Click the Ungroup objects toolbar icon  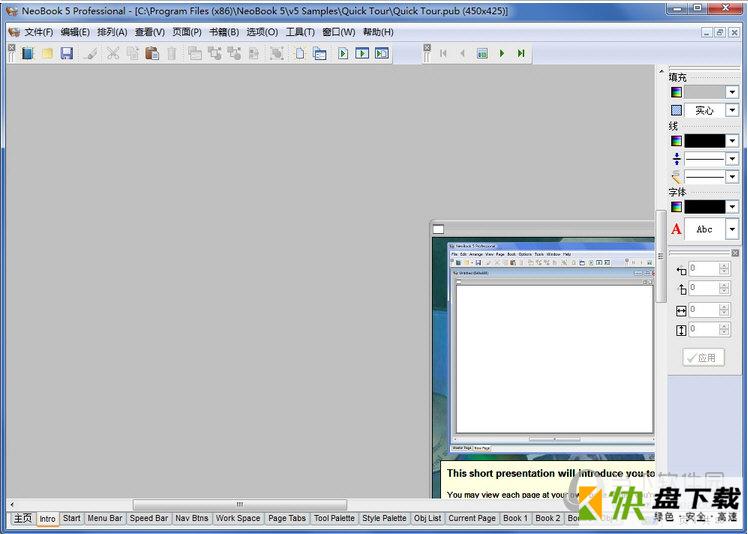(234, 53)
